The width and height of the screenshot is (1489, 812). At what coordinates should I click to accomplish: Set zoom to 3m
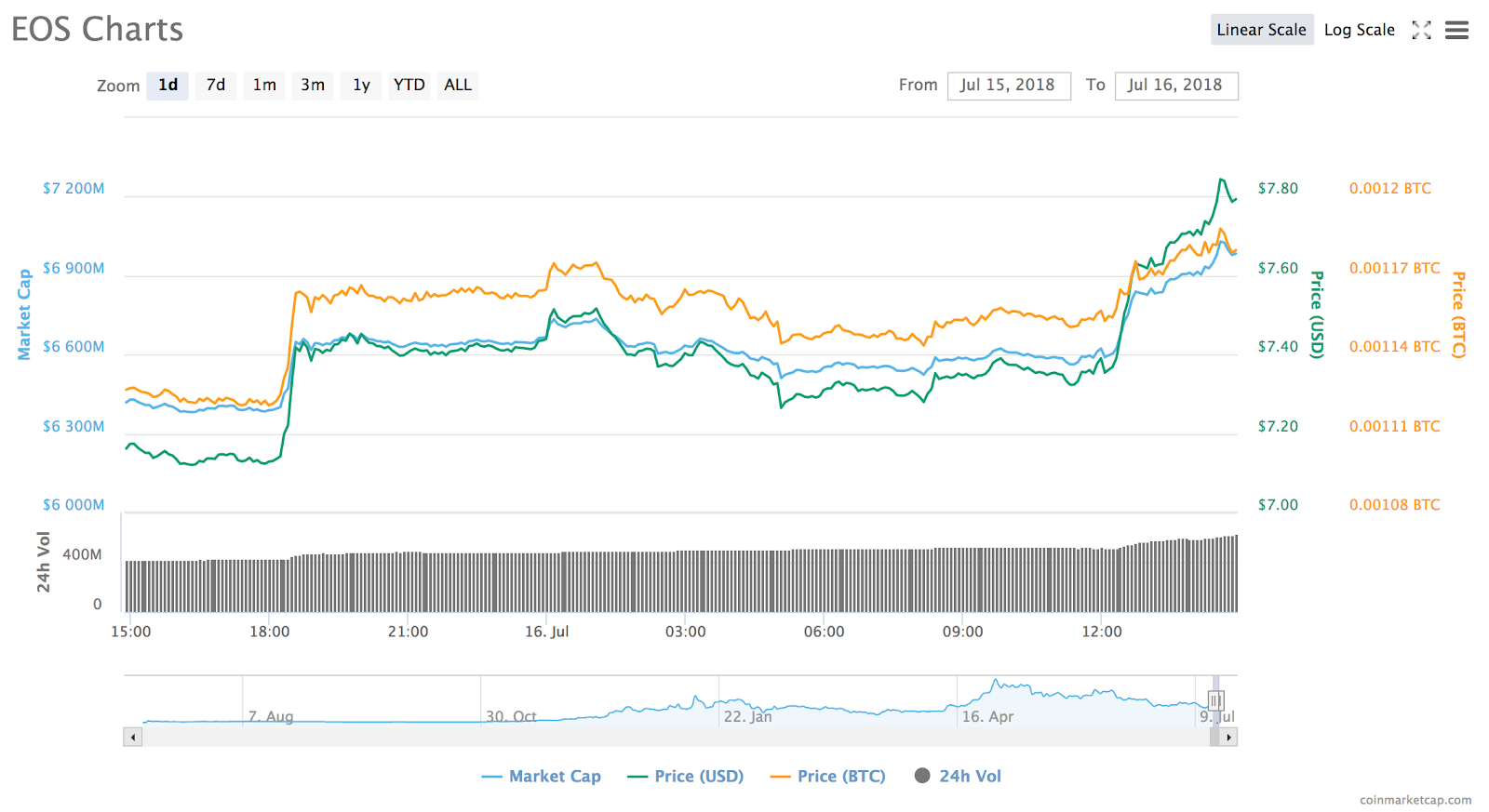(x=313, y=86)
